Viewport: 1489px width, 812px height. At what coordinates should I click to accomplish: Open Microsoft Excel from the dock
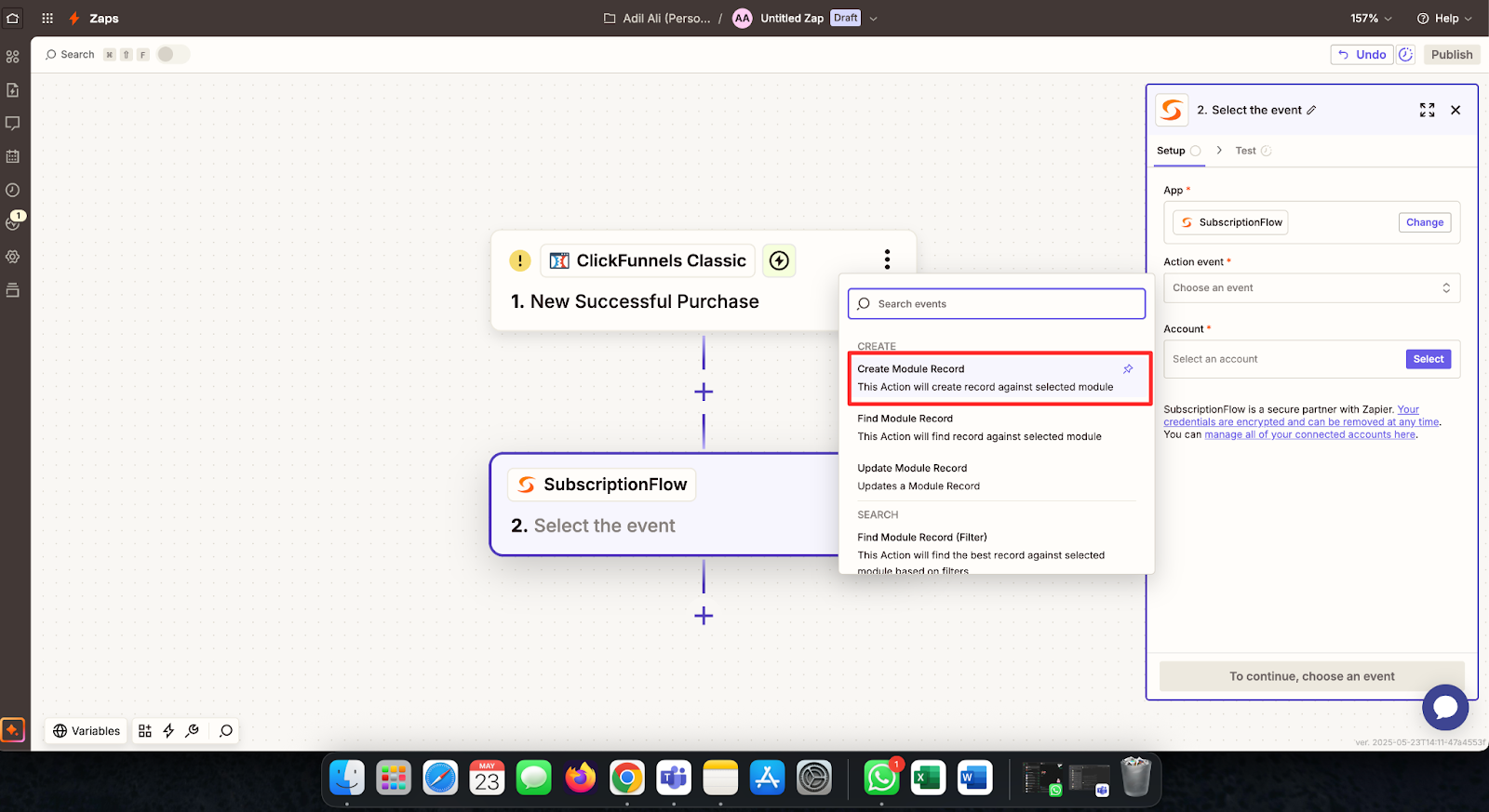tap(928, 778)
